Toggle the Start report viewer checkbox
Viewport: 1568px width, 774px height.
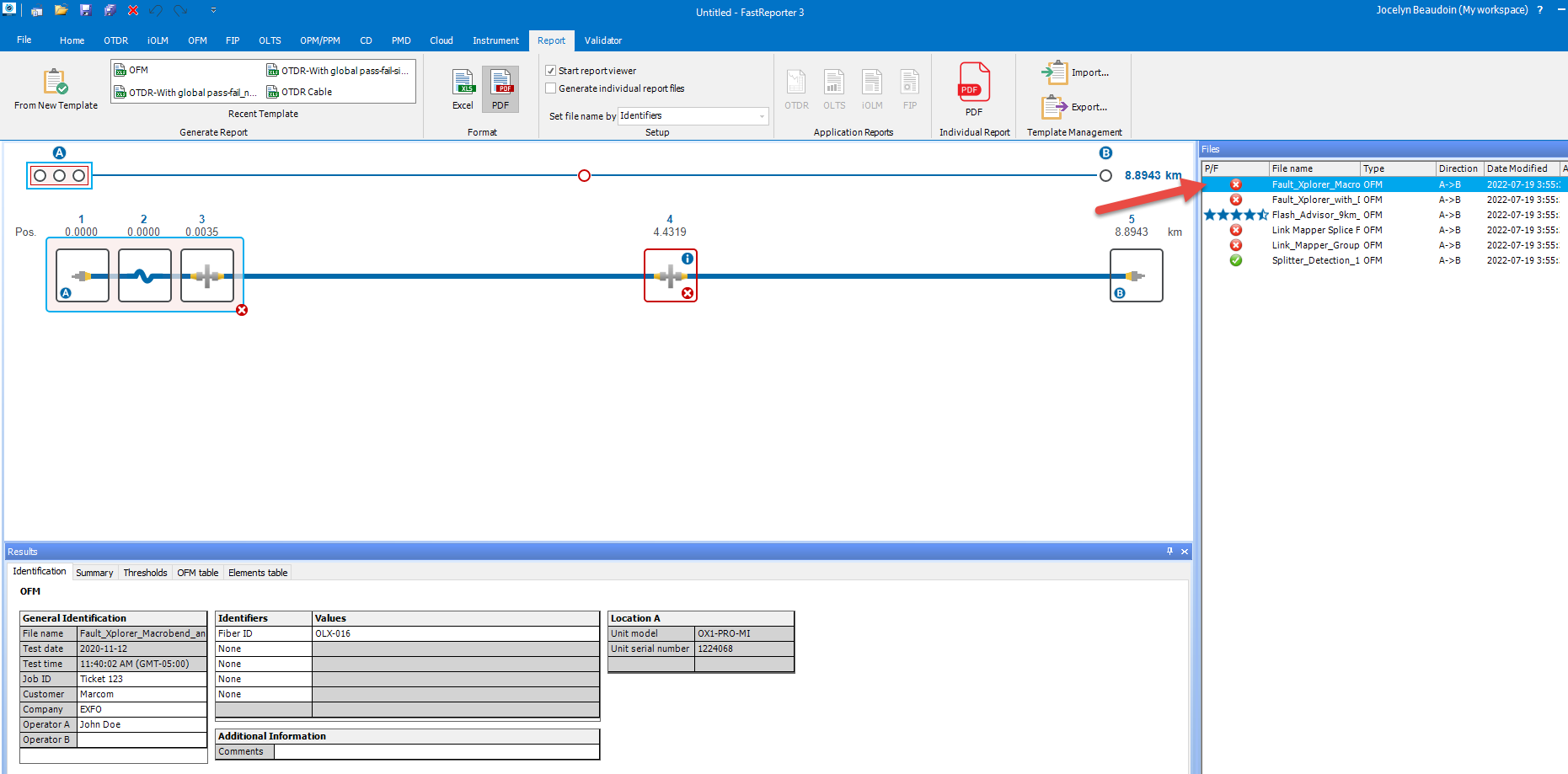[550, 71]
